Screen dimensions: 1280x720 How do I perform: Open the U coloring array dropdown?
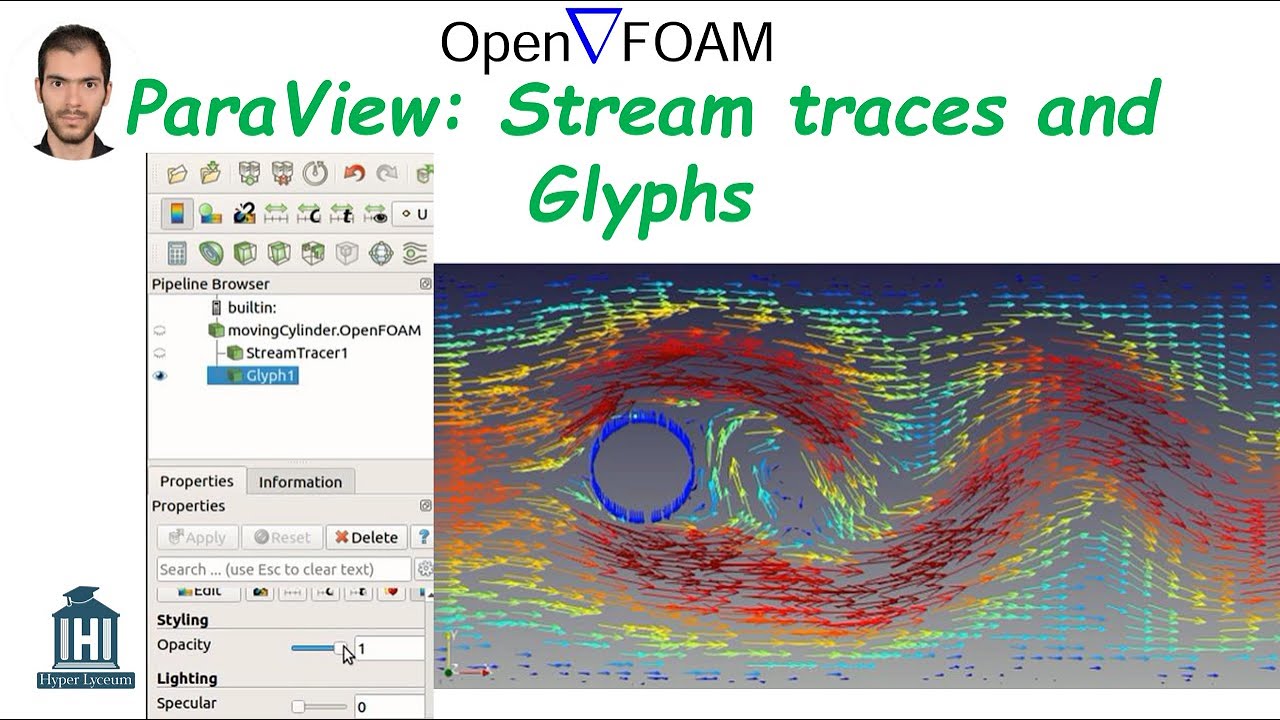[x=413, y=213]
